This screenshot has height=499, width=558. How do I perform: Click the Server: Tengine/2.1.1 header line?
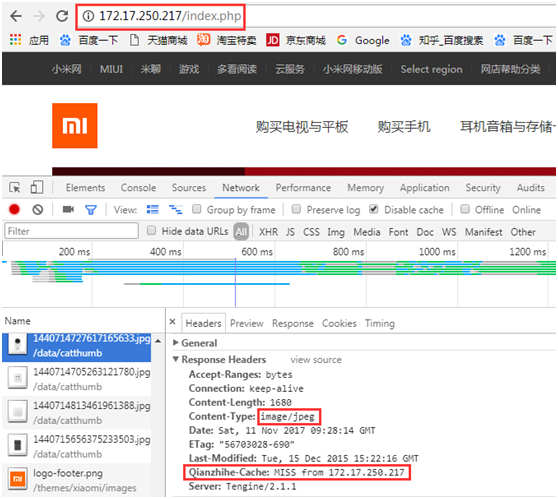click(x=242, y=486)
